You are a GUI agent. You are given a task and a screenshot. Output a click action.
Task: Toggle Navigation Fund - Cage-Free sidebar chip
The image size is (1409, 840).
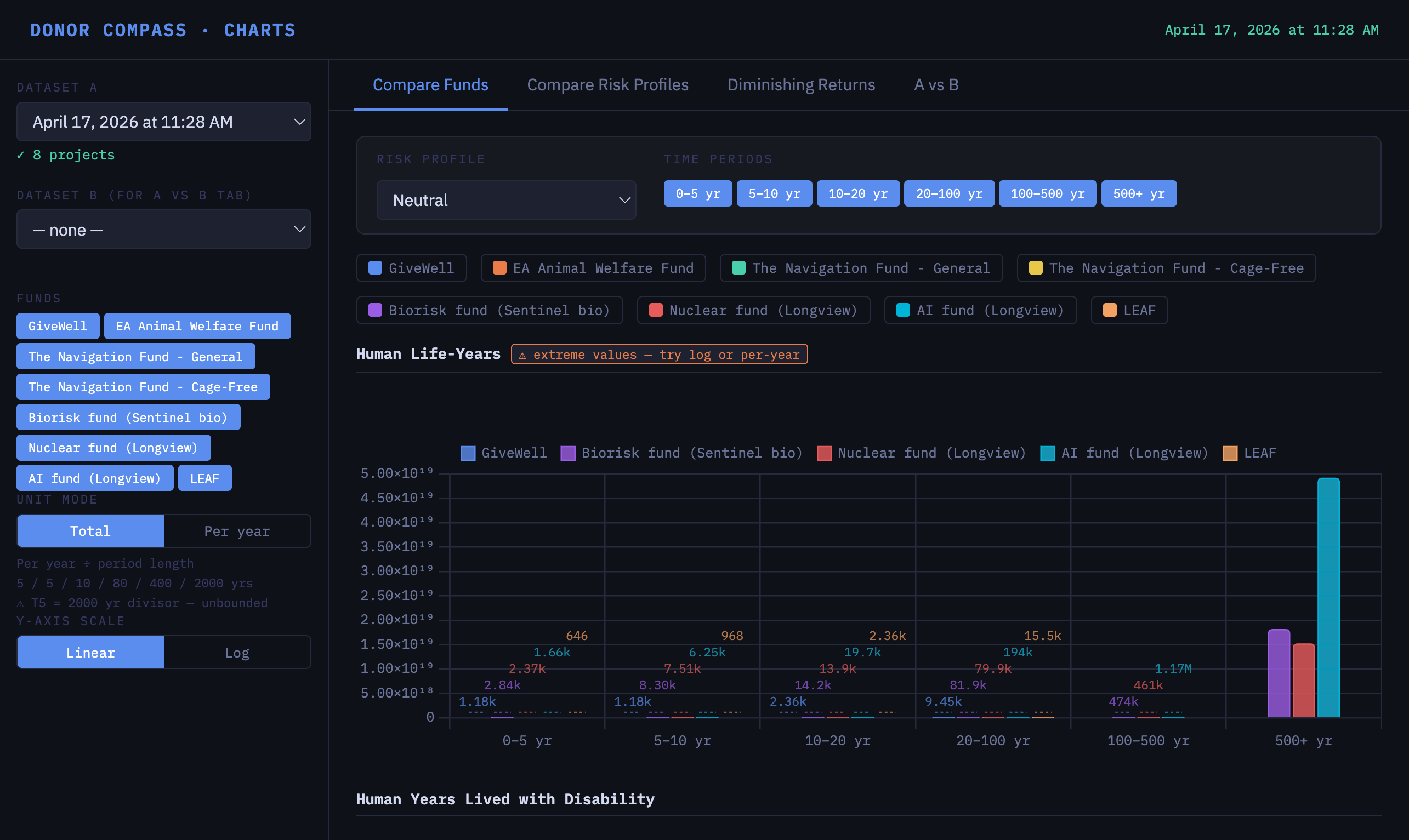tap(143, 387)
